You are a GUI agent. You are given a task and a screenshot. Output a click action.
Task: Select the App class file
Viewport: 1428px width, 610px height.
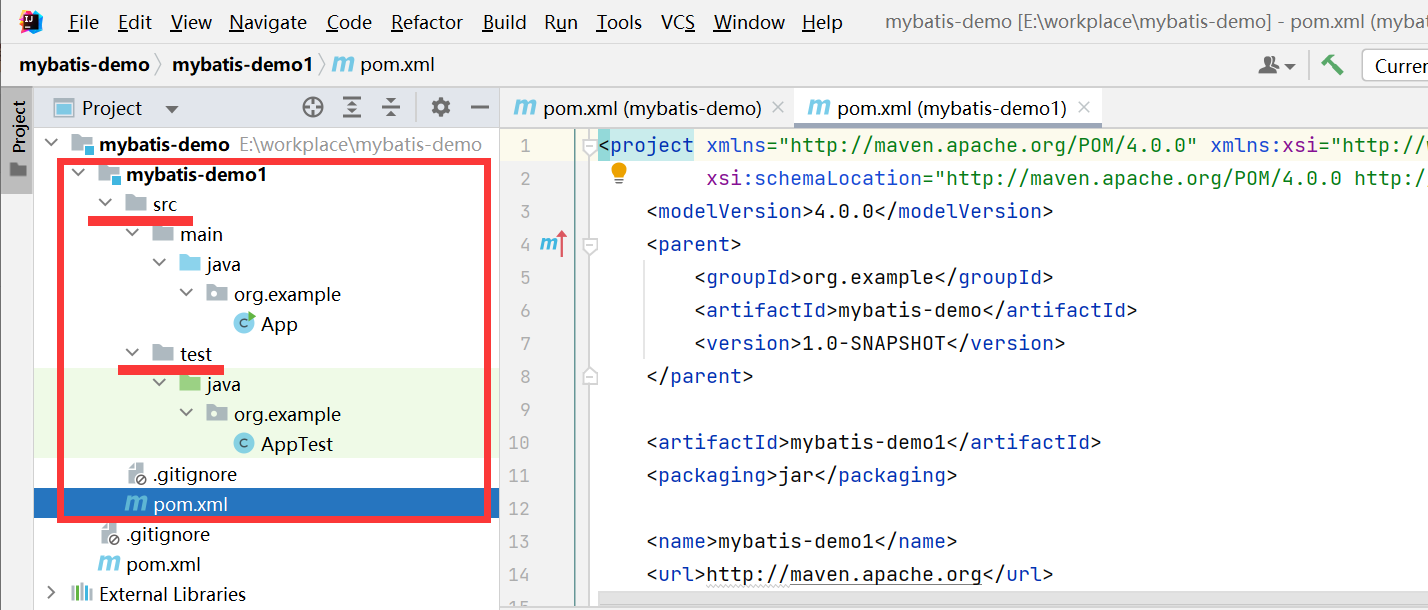[265, 324]
